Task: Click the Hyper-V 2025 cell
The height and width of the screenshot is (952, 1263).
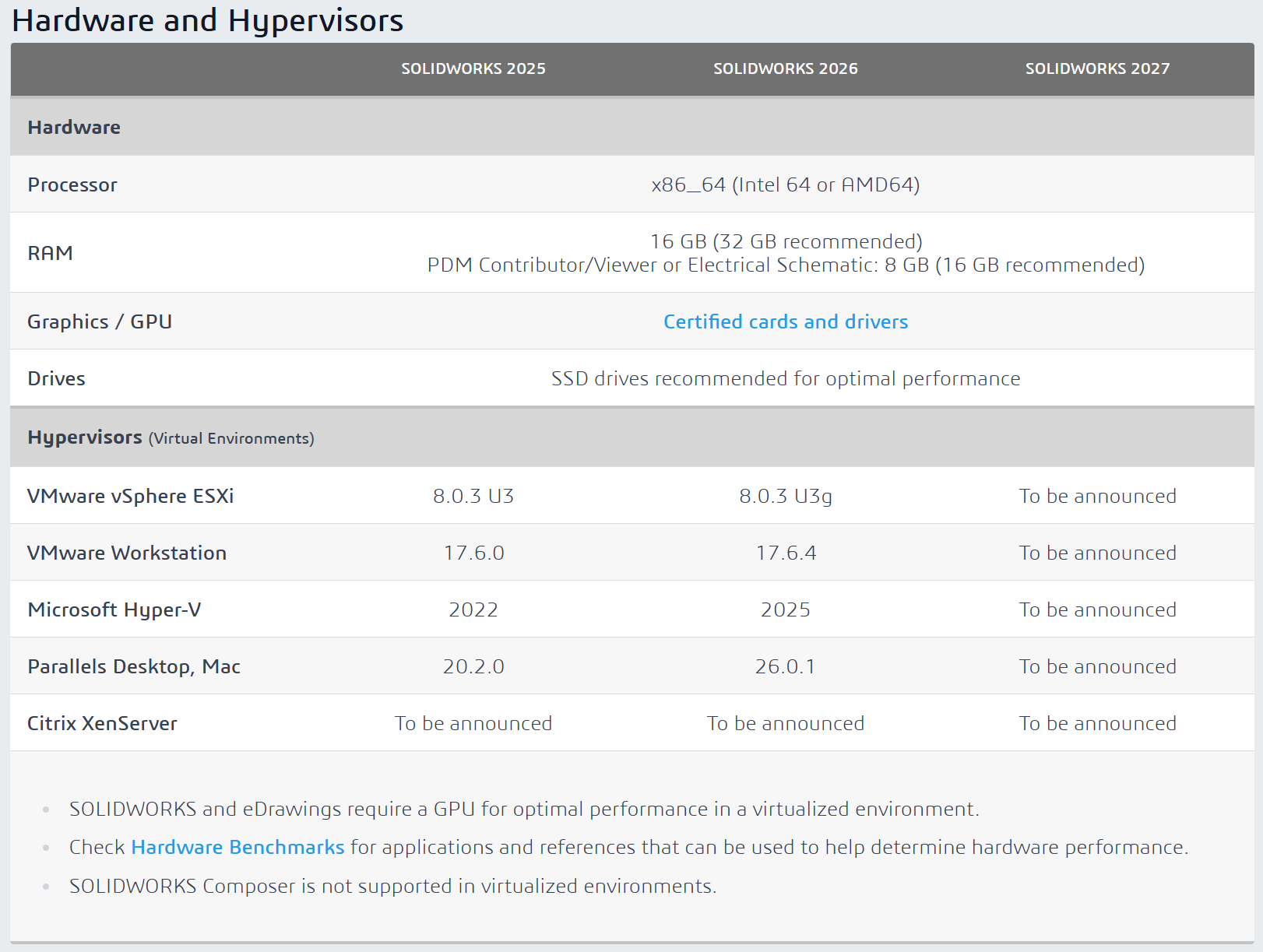Action: 786,609
